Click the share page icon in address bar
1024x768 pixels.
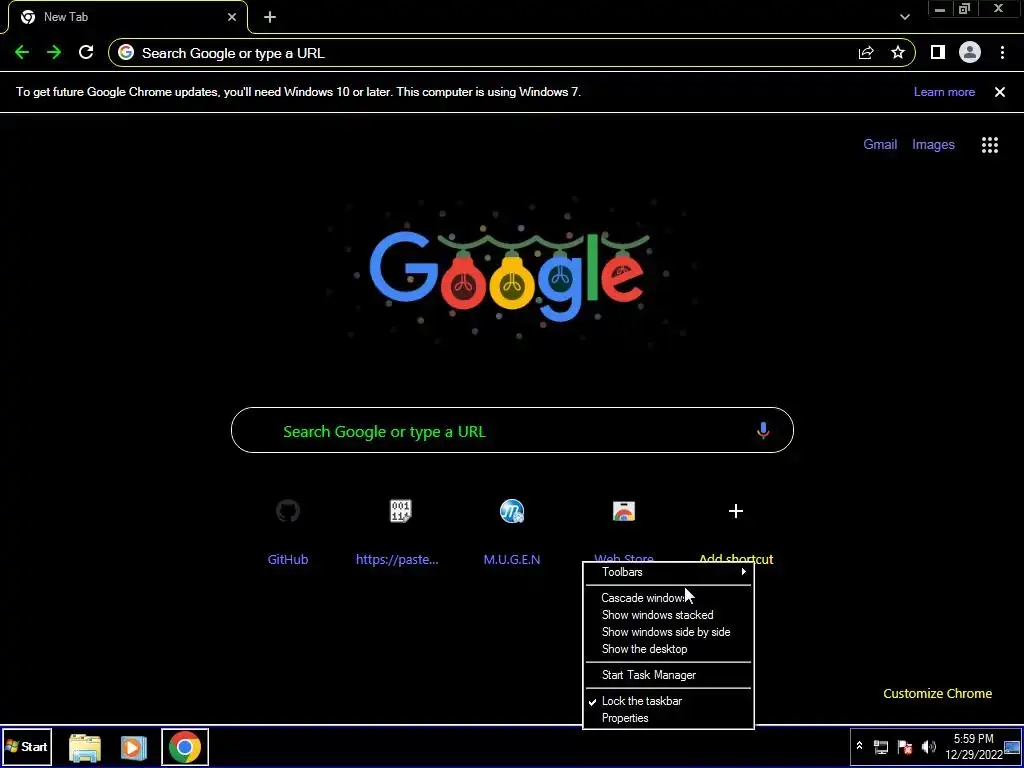pos(866,53)
